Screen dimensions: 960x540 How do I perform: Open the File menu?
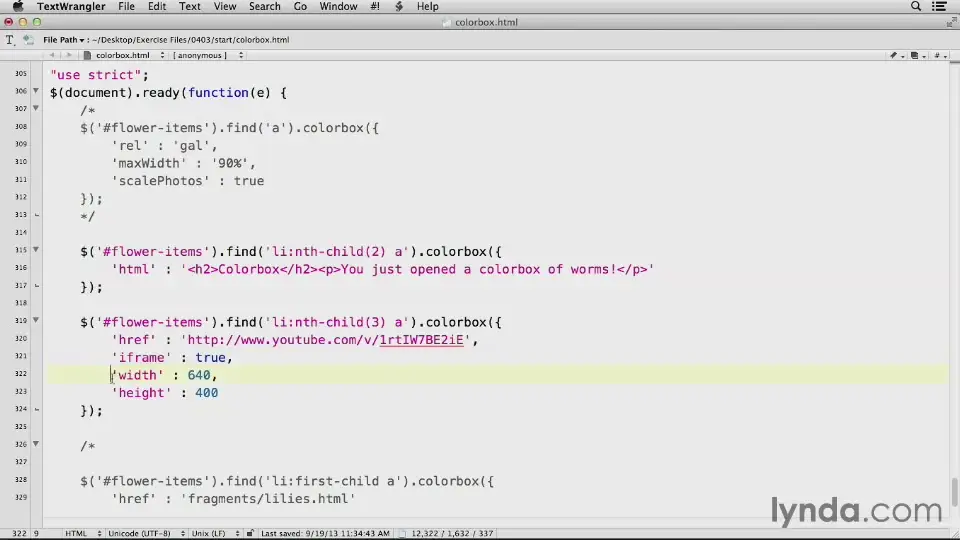[126, 6]
